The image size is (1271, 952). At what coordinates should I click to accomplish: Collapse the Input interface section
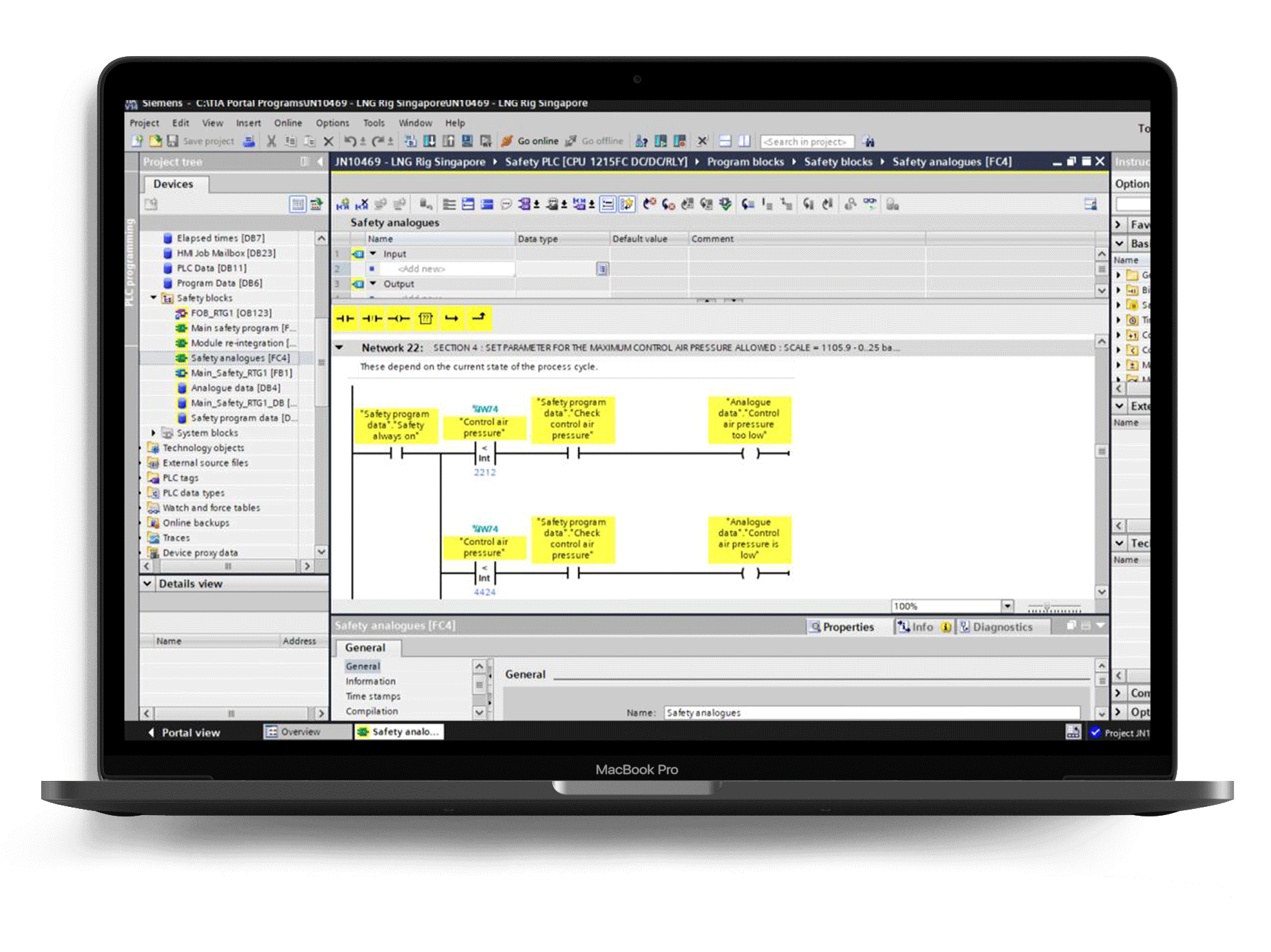click(373, 253)
